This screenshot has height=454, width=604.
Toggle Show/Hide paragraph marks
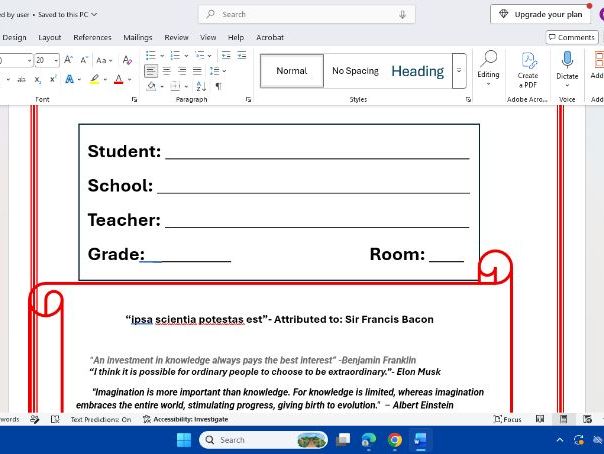point(218,86)
